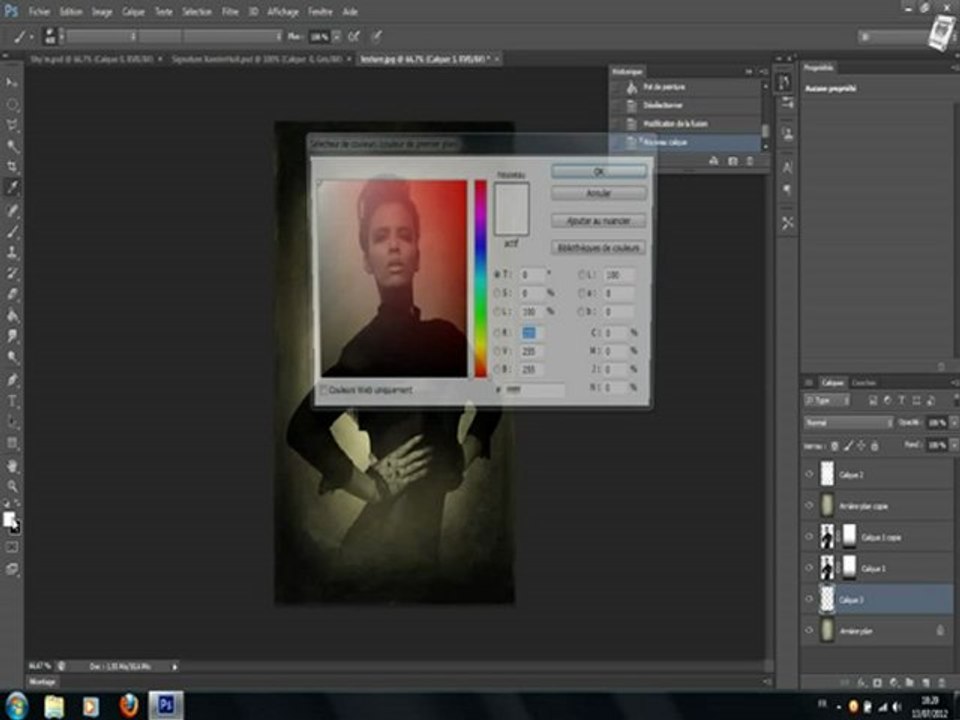Click OK in the color picker
Viewport: 960px width, 720px height.
coord(599,171)
